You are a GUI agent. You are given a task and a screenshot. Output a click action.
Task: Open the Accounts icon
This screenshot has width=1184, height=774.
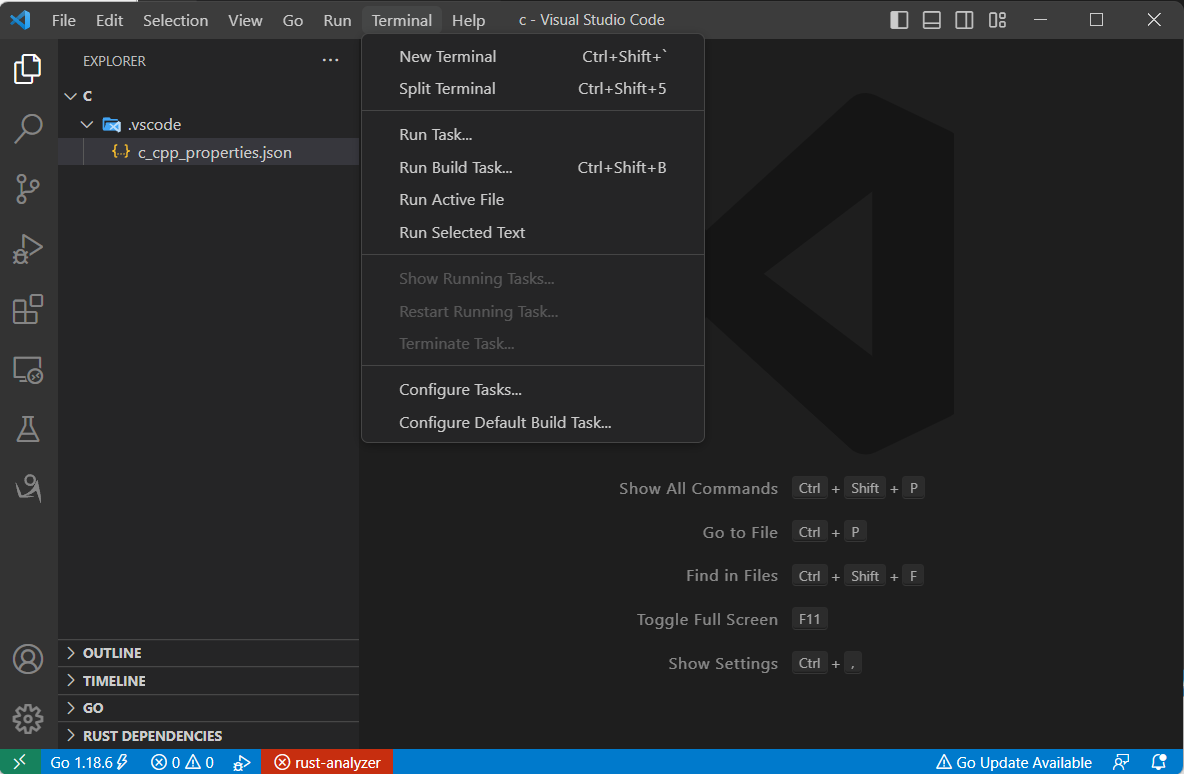click(28, 659)
